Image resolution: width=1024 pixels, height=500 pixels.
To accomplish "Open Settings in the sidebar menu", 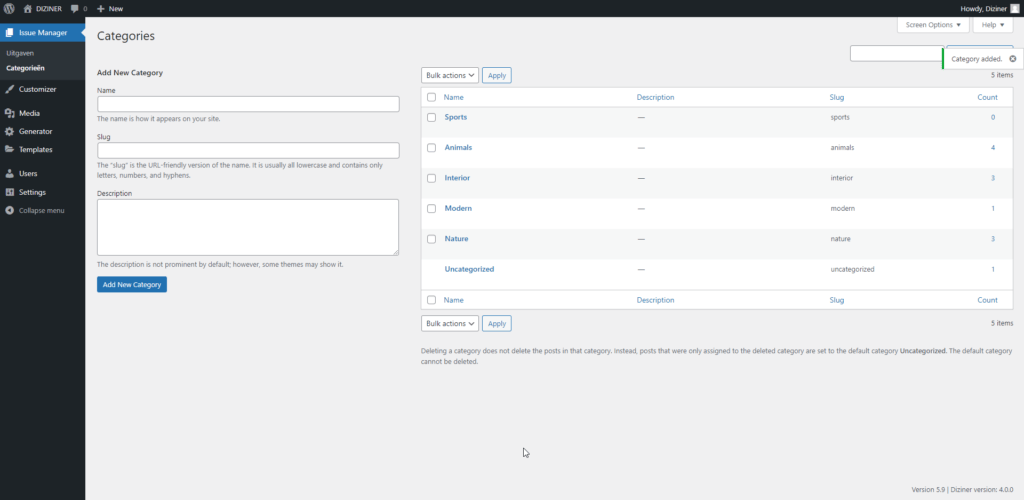I will pos(32,192).
